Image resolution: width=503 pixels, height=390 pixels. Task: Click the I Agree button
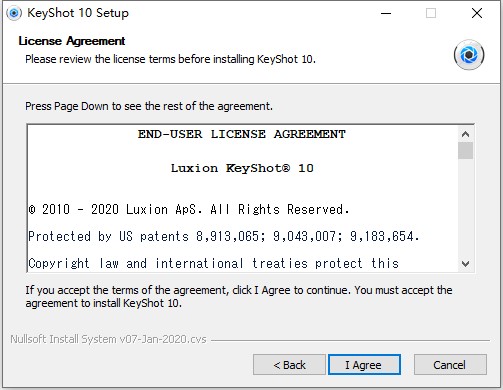coord(364,364)
